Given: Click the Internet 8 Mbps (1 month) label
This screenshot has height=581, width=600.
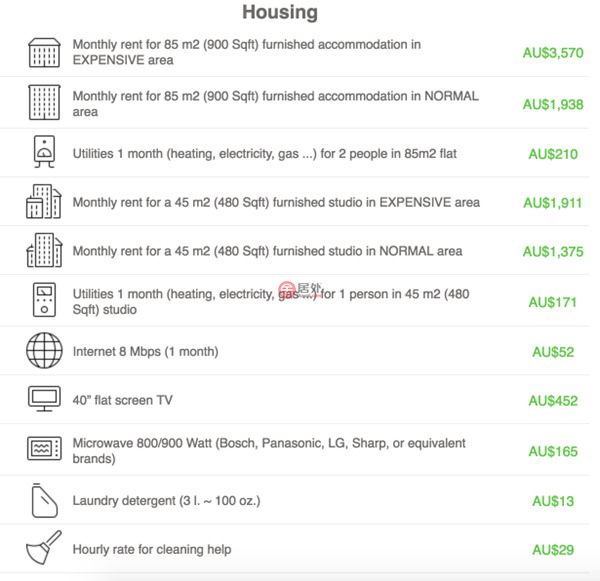Looking at the screenshot, I should coord(146,352).
